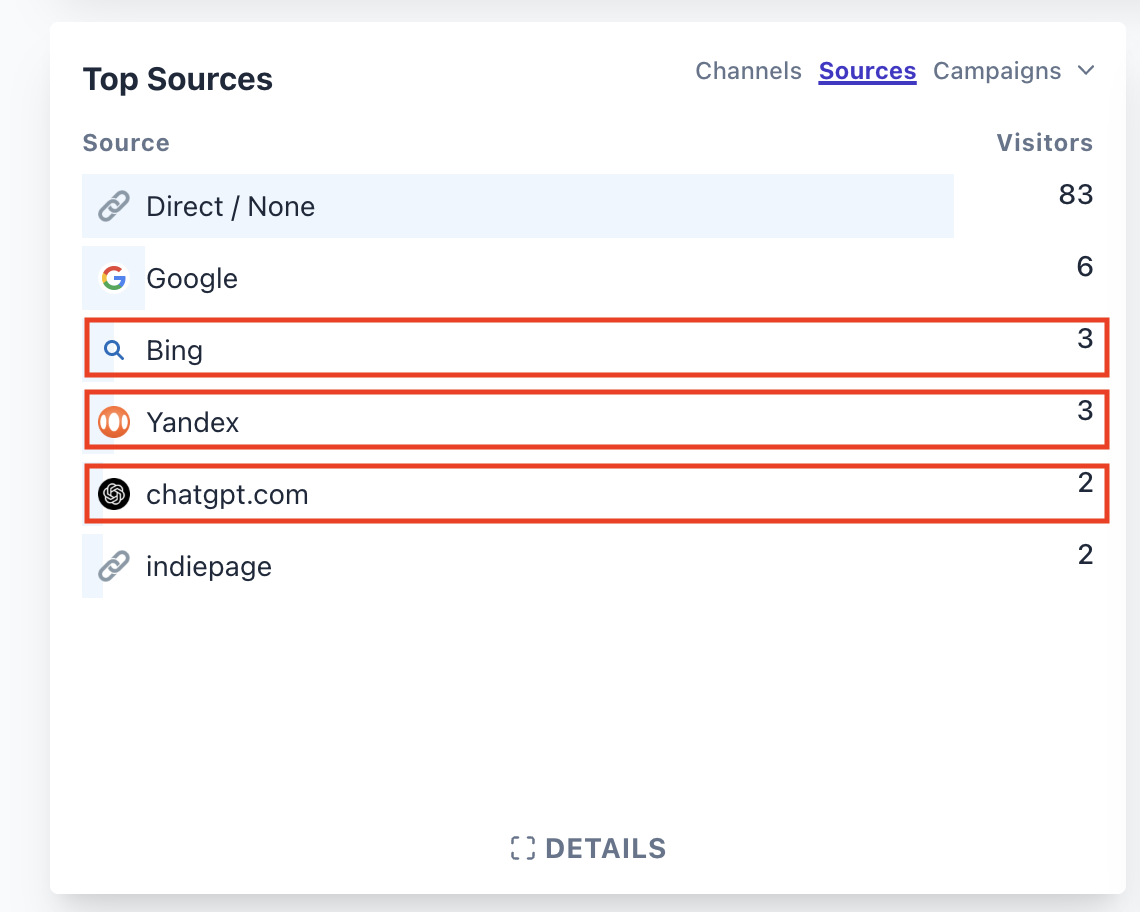Click the indiepage link icon

(114, 566)
